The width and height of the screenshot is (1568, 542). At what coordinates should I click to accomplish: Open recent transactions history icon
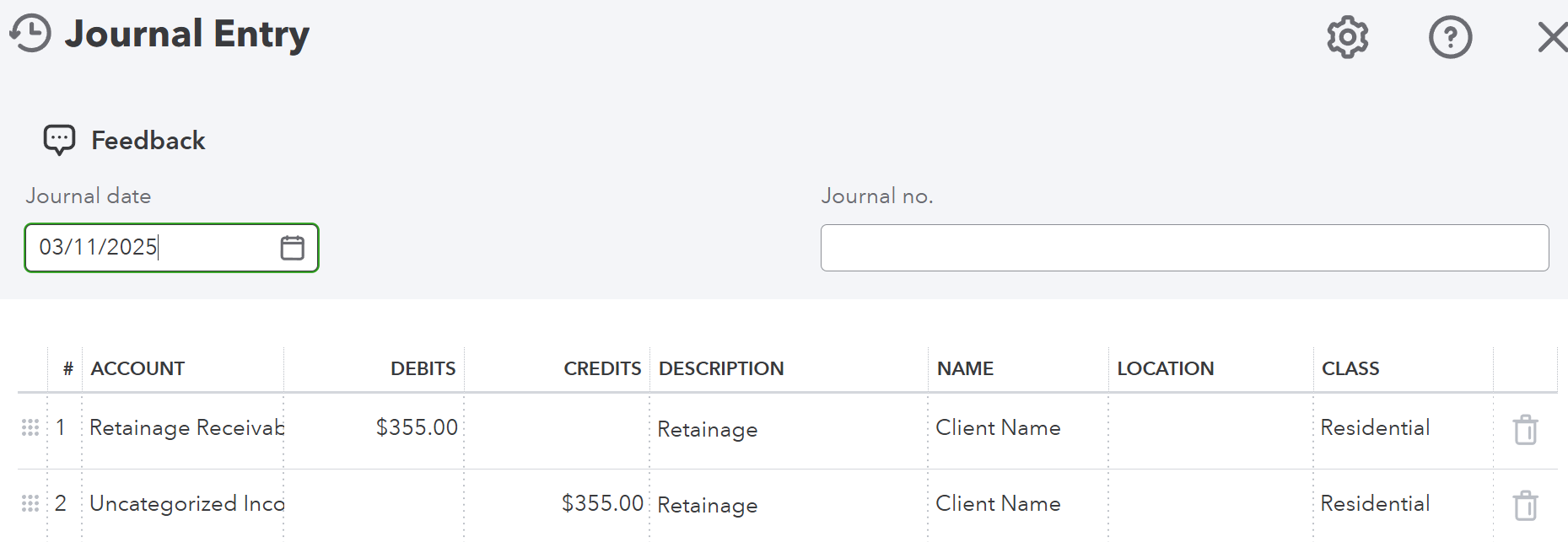[x=30, y=34]
